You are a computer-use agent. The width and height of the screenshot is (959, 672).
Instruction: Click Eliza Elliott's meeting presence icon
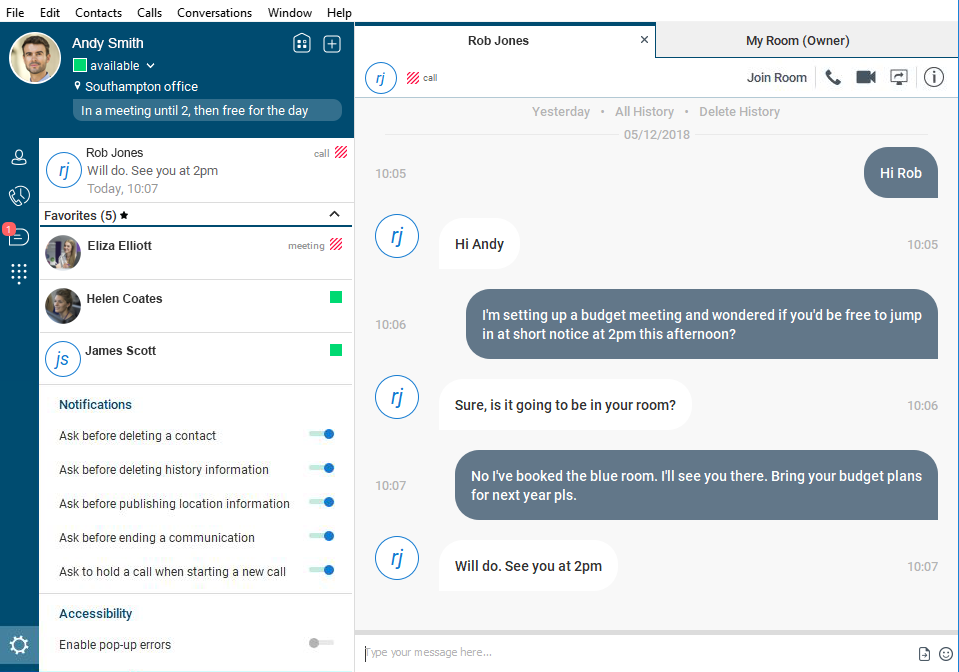(336, 245)
